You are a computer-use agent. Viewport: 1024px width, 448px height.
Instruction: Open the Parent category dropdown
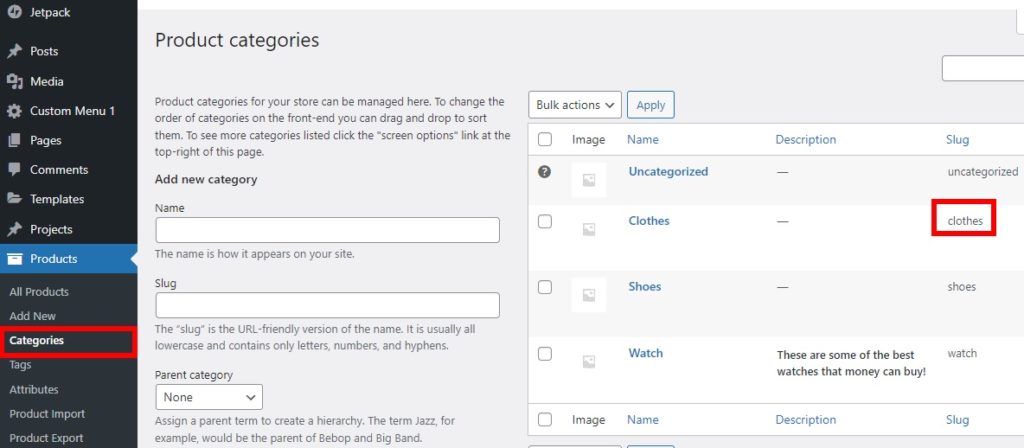tap(209, 397)
